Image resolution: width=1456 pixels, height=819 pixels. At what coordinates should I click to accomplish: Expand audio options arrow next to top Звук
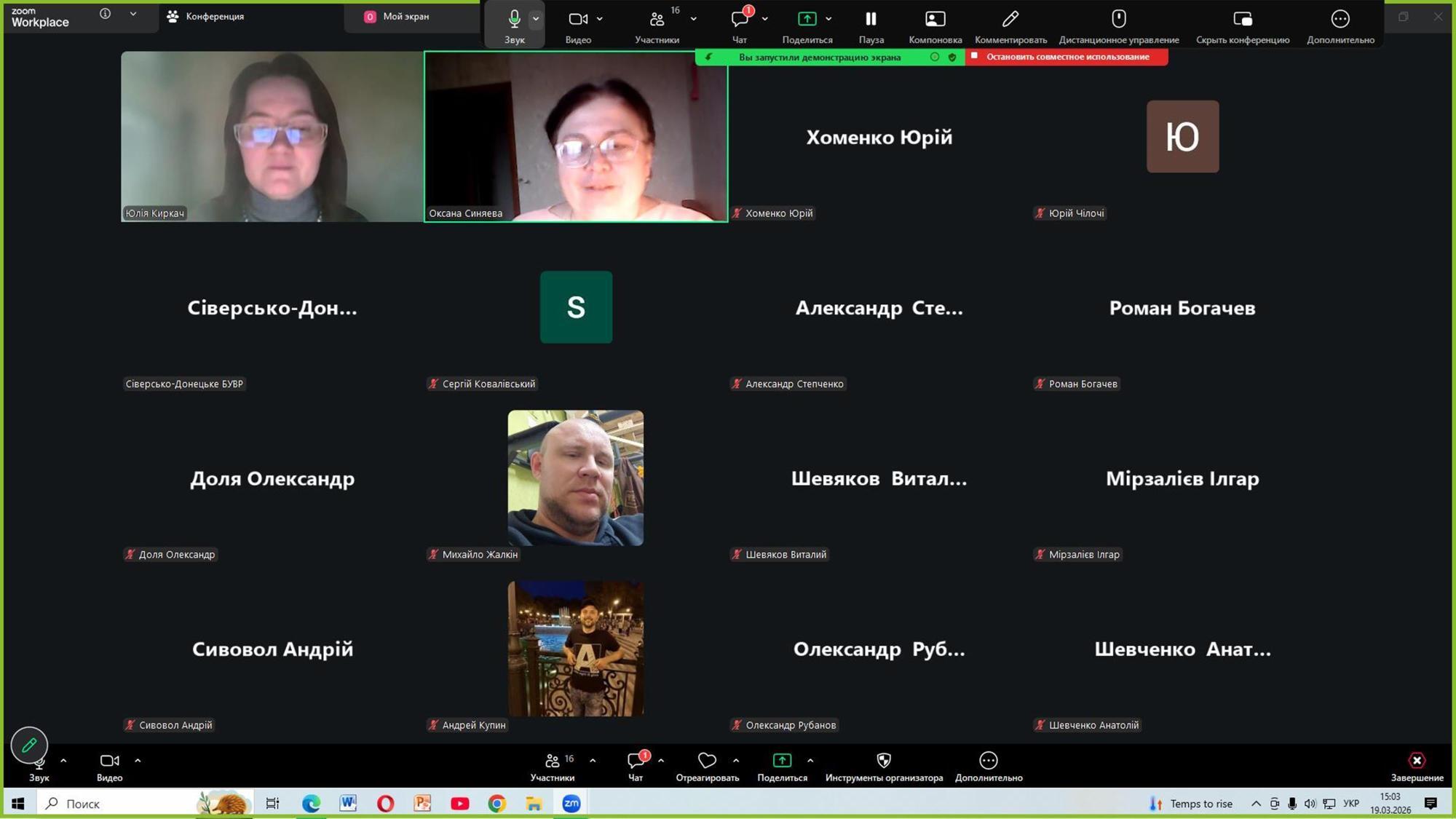(536, 19)
